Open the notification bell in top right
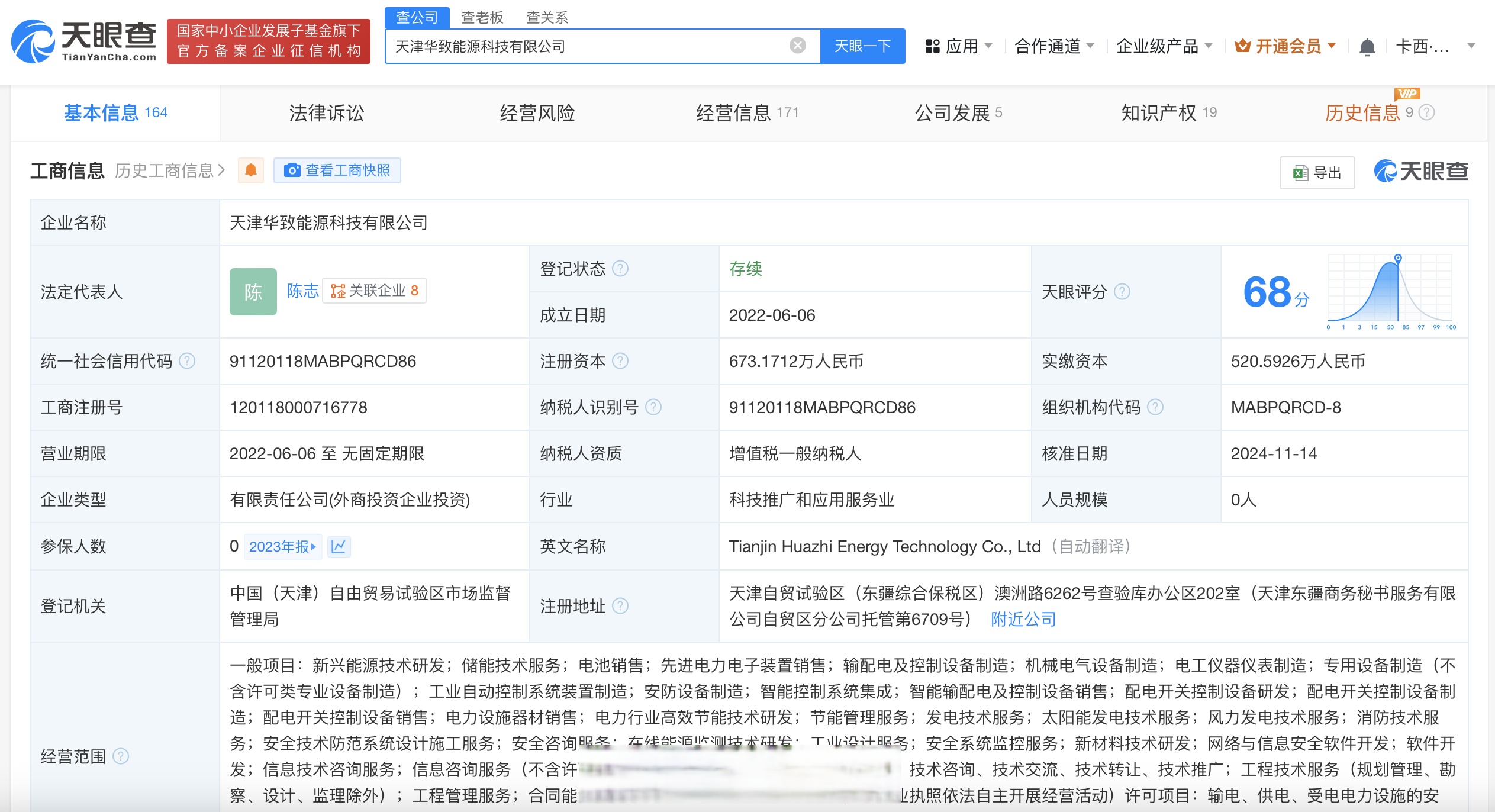Screen dimensions: 1495x812 [1367, 46]
